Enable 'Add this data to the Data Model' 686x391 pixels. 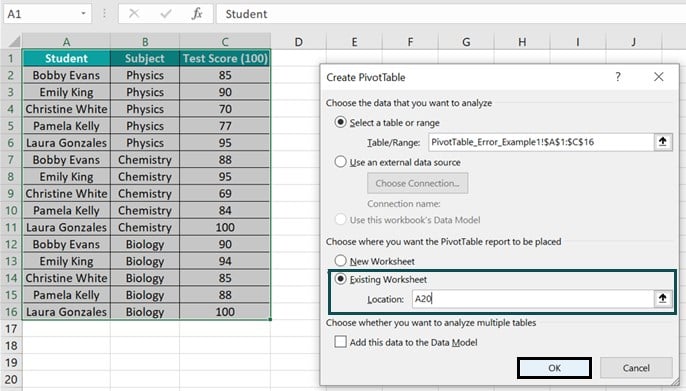(x=340, y=342)
